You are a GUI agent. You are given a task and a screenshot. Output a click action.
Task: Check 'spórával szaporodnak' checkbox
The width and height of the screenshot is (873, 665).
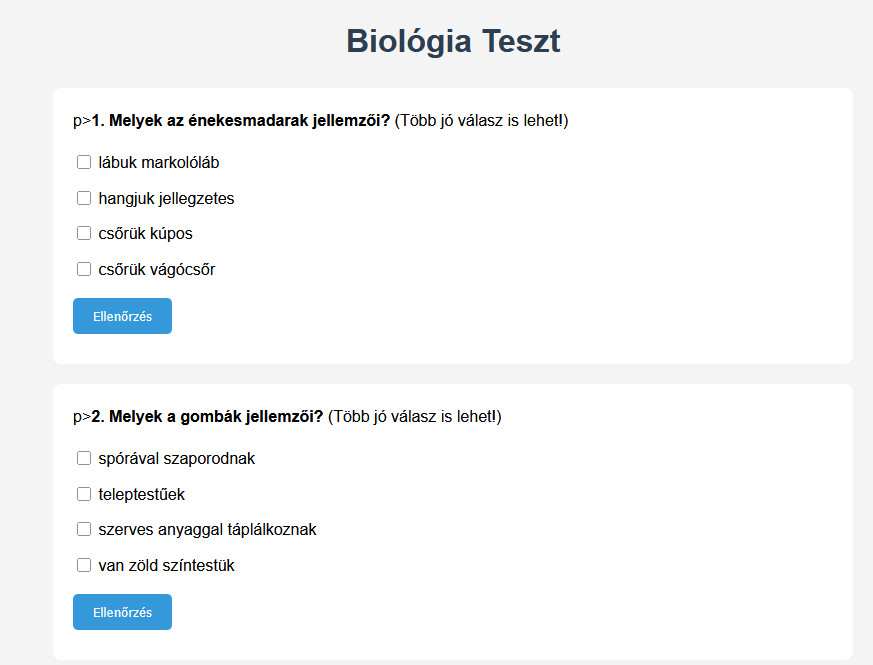coord(84,458)
